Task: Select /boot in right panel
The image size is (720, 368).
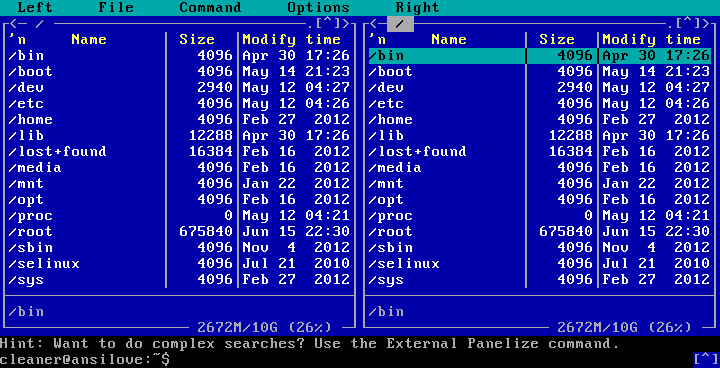Action: pos(540,72)
